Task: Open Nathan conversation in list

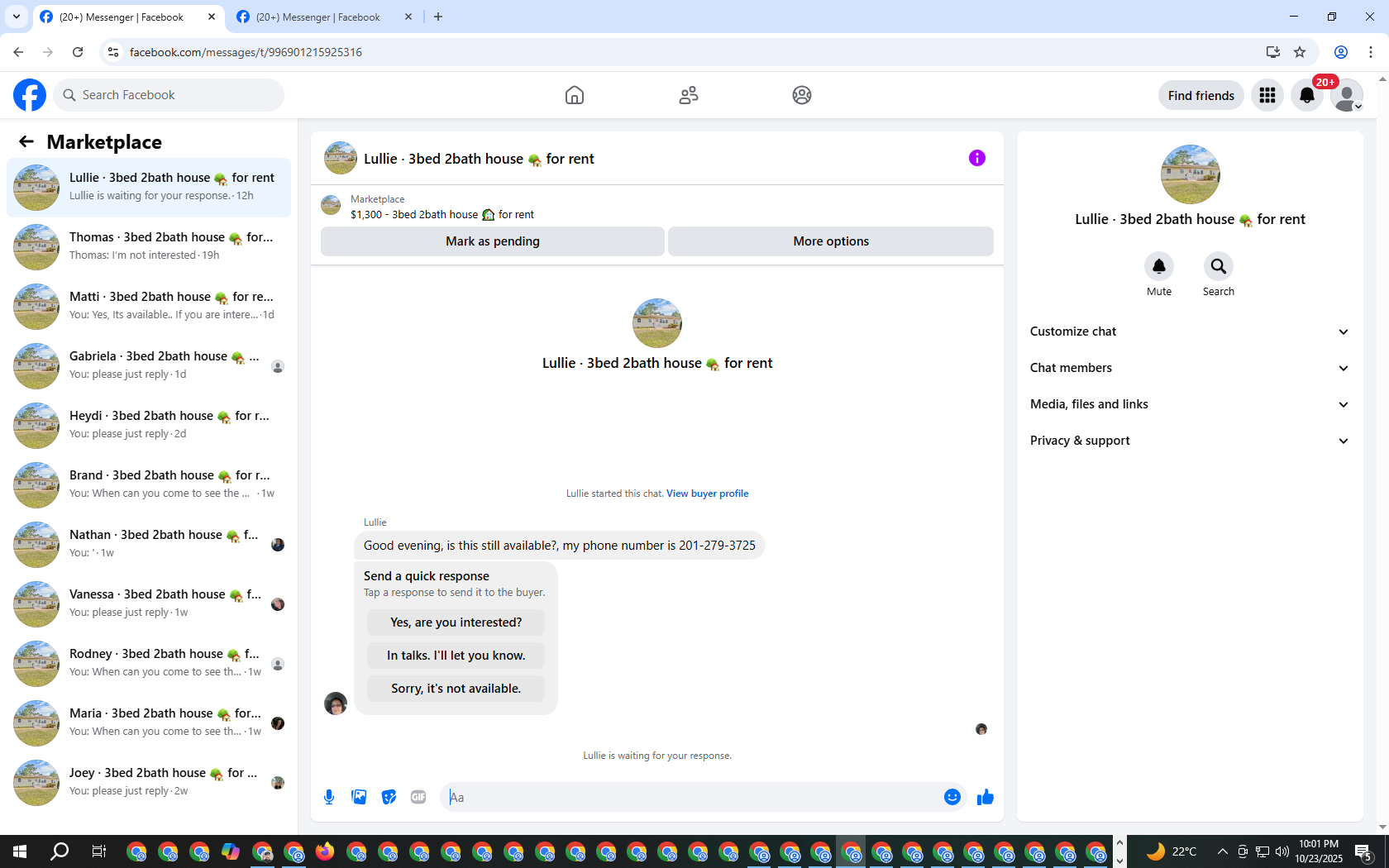Action: (149, 545)
